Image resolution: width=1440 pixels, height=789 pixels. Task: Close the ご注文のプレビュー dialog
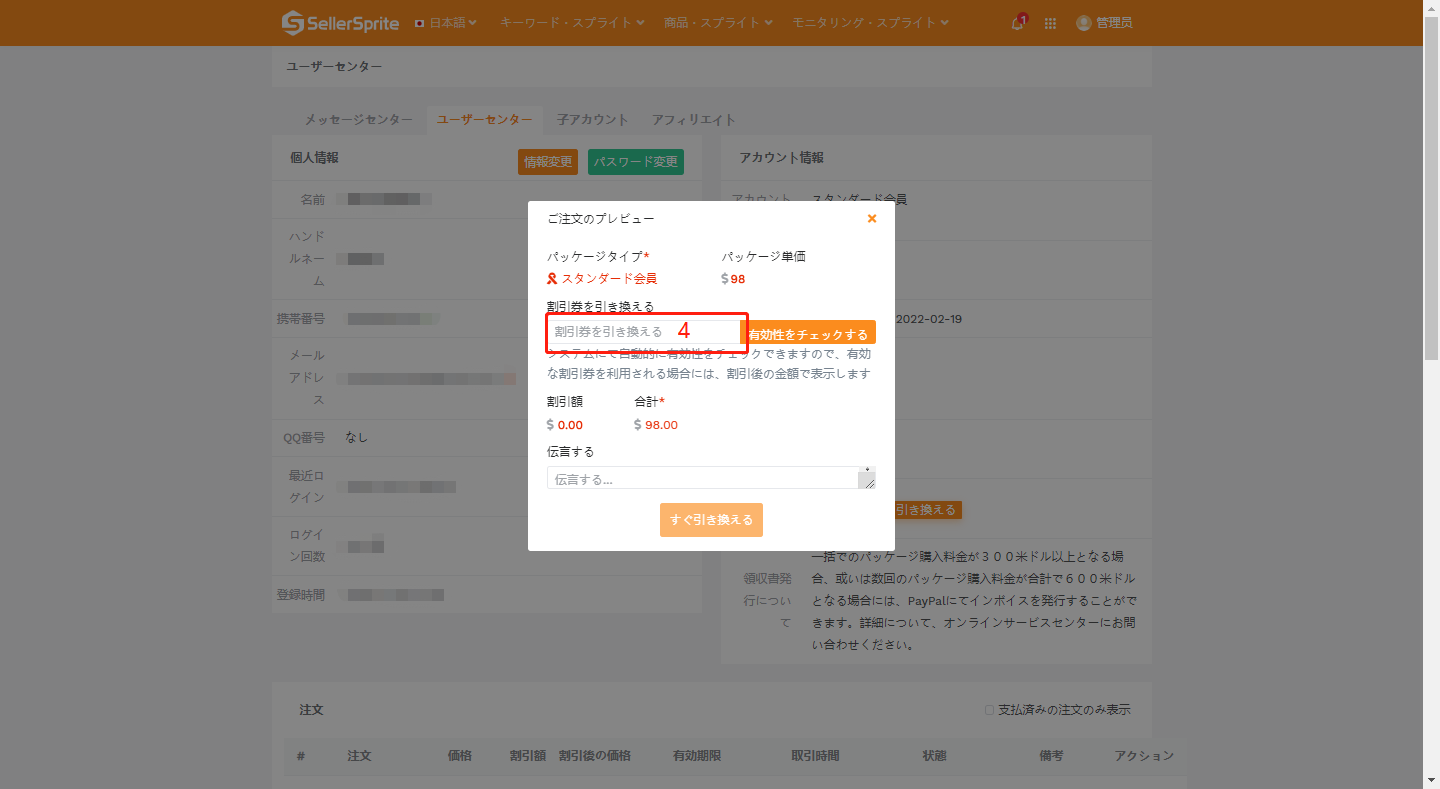point(872,218)
